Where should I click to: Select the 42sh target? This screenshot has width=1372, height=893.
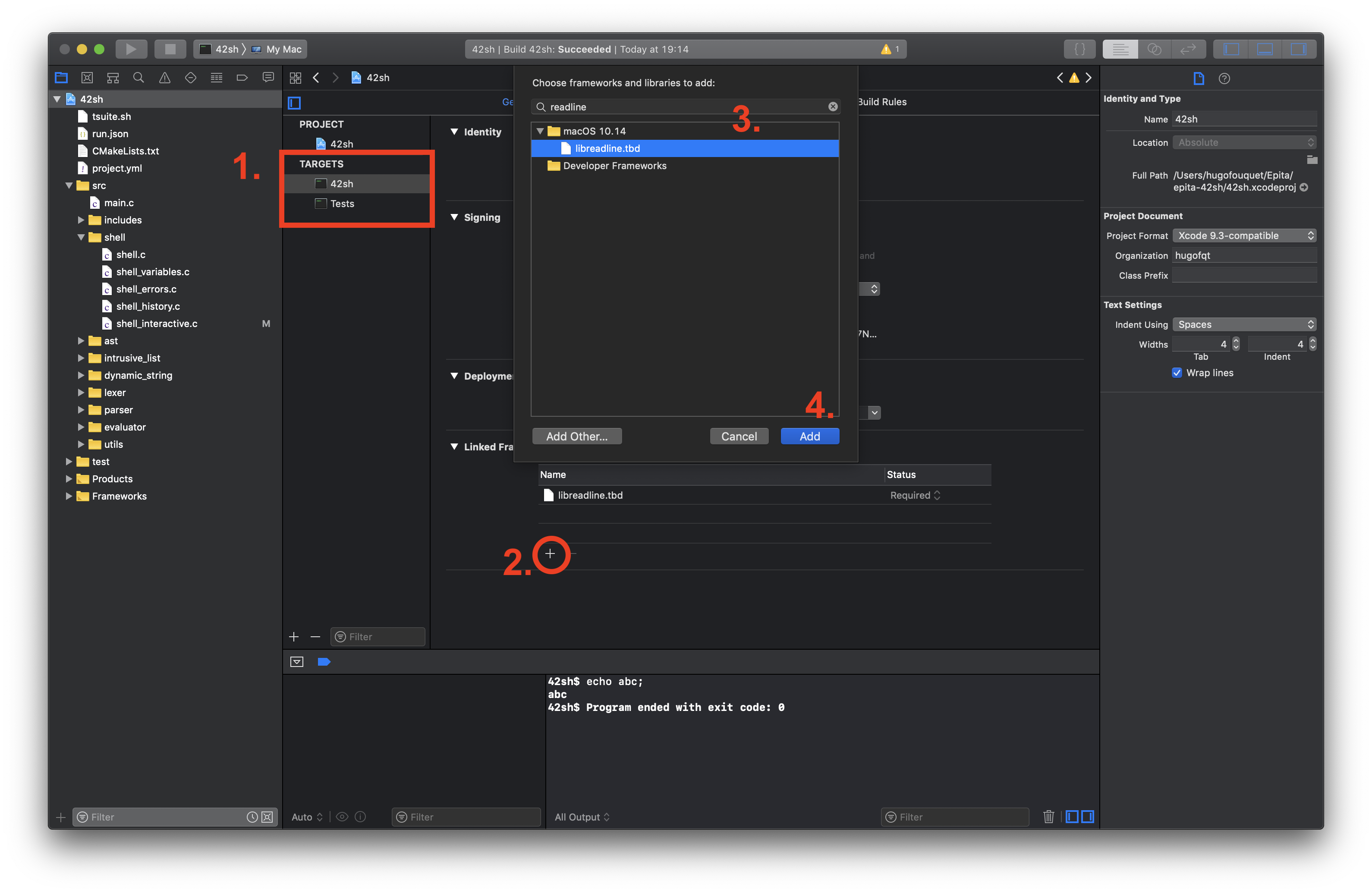(x=357, y=183)
